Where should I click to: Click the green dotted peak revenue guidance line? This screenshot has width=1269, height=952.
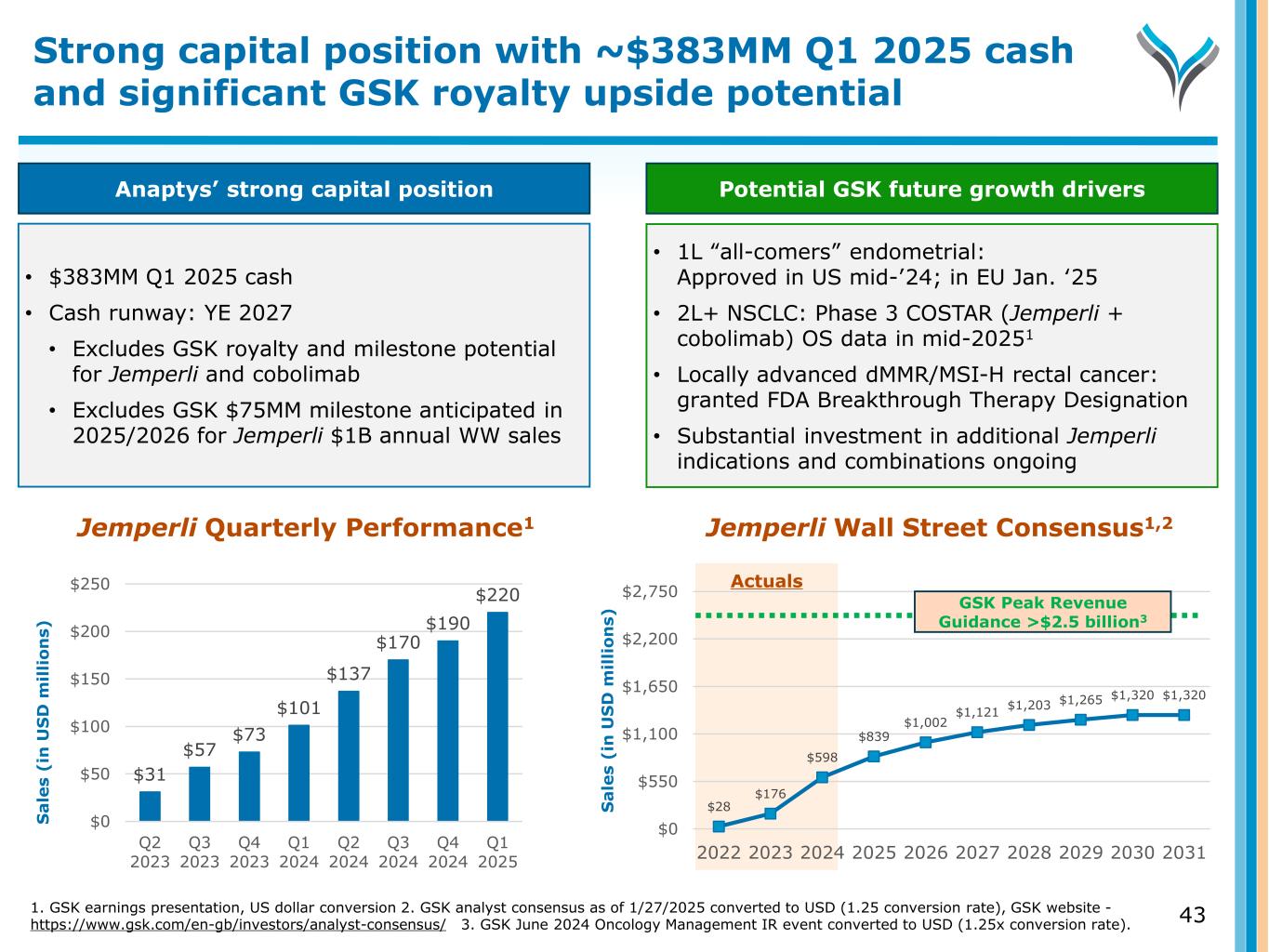click(x=800, y=615)
